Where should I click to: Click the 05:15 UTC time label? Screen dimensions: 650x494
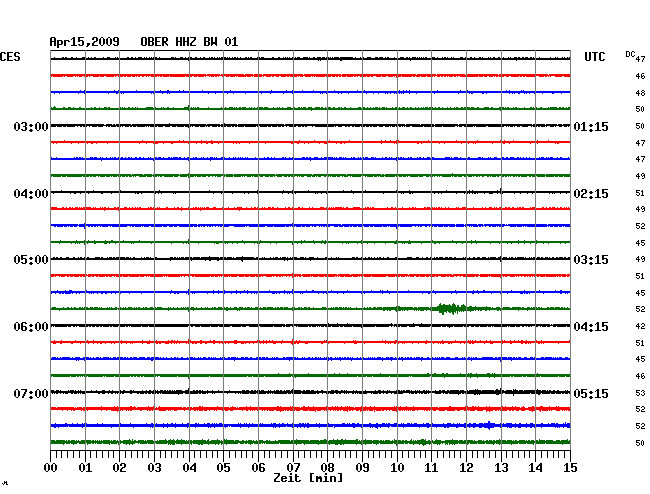tap(591, 393)
